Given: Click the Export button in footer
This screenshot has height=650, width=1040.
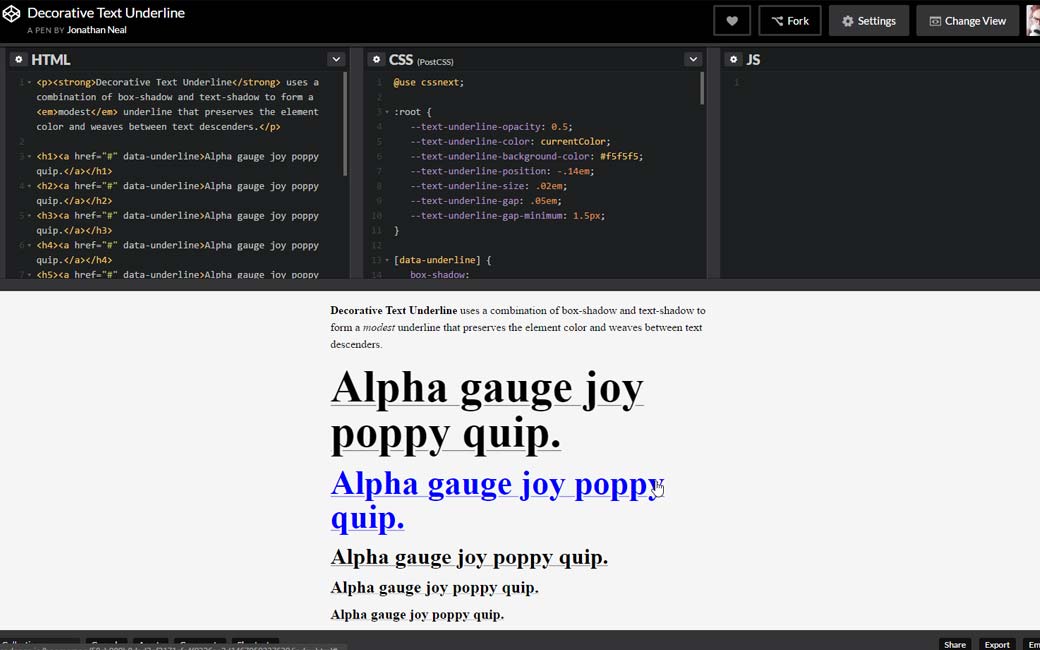Looking at the screenshot, I should click(x=996, y=644).
